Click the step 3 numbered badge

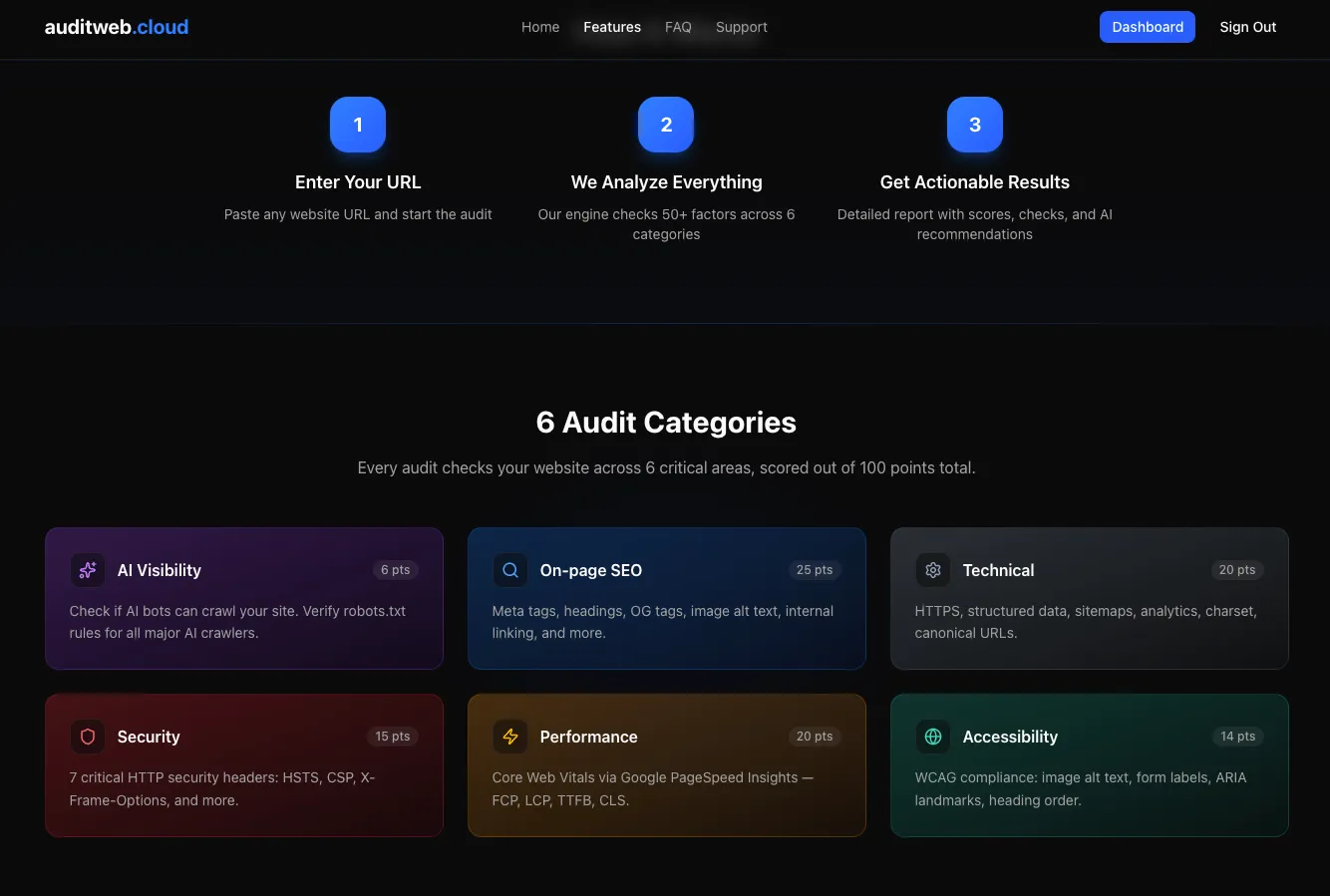974,125
